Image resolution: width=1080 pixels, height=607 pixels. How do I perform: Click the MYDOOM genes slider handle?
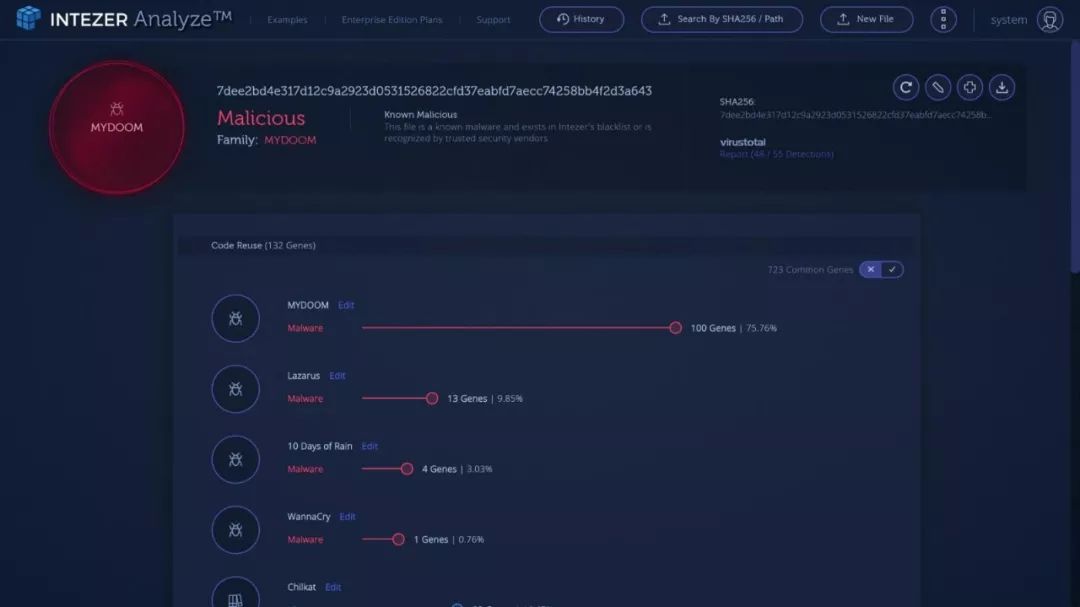675,328
